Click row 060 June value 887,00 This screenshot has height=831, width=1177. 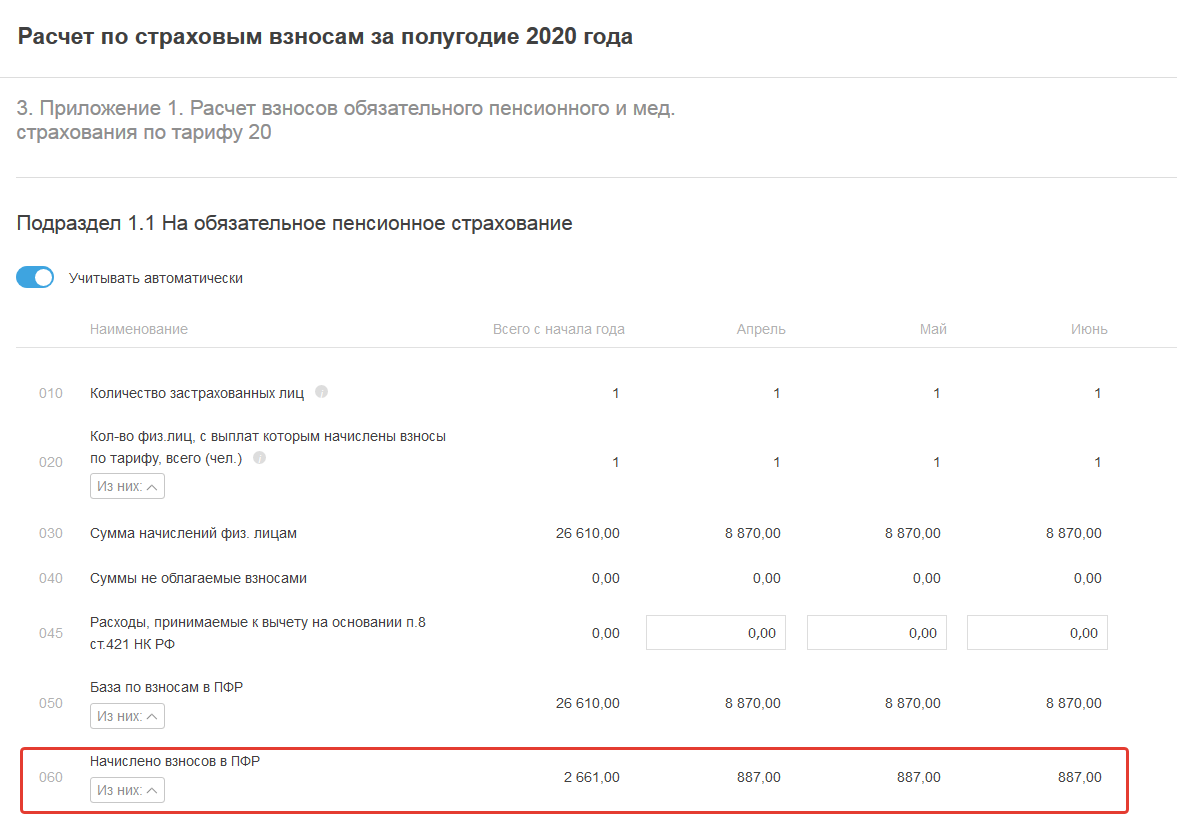1079,778
